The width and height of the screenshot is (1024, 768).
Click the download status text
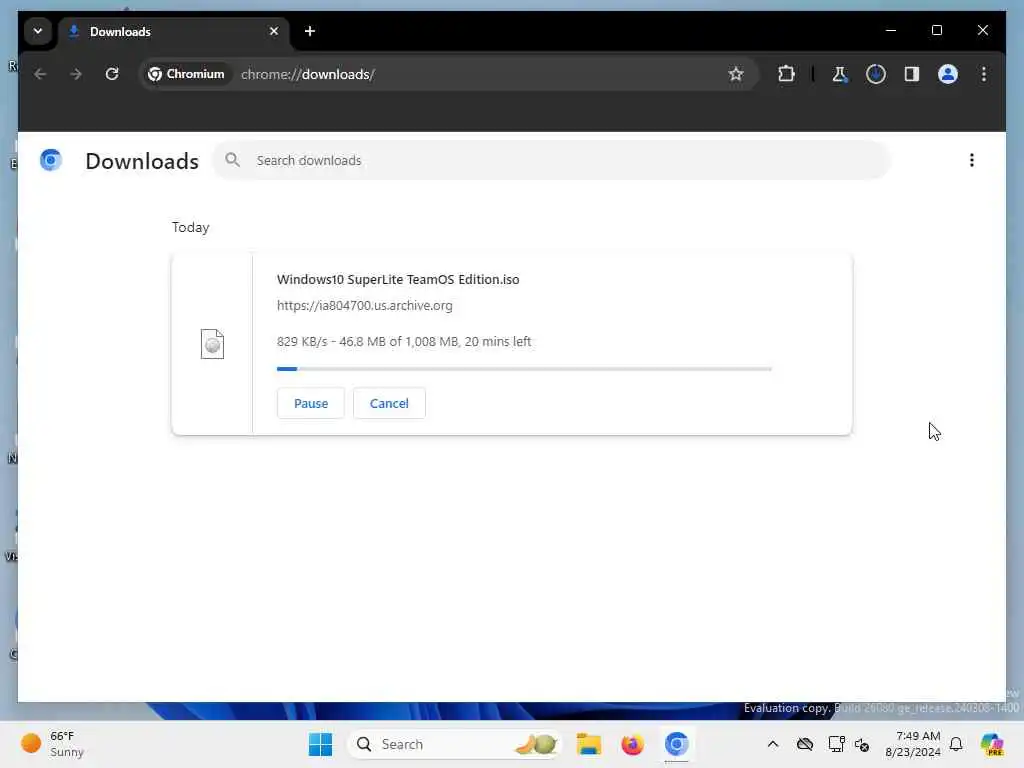[404, 342]
